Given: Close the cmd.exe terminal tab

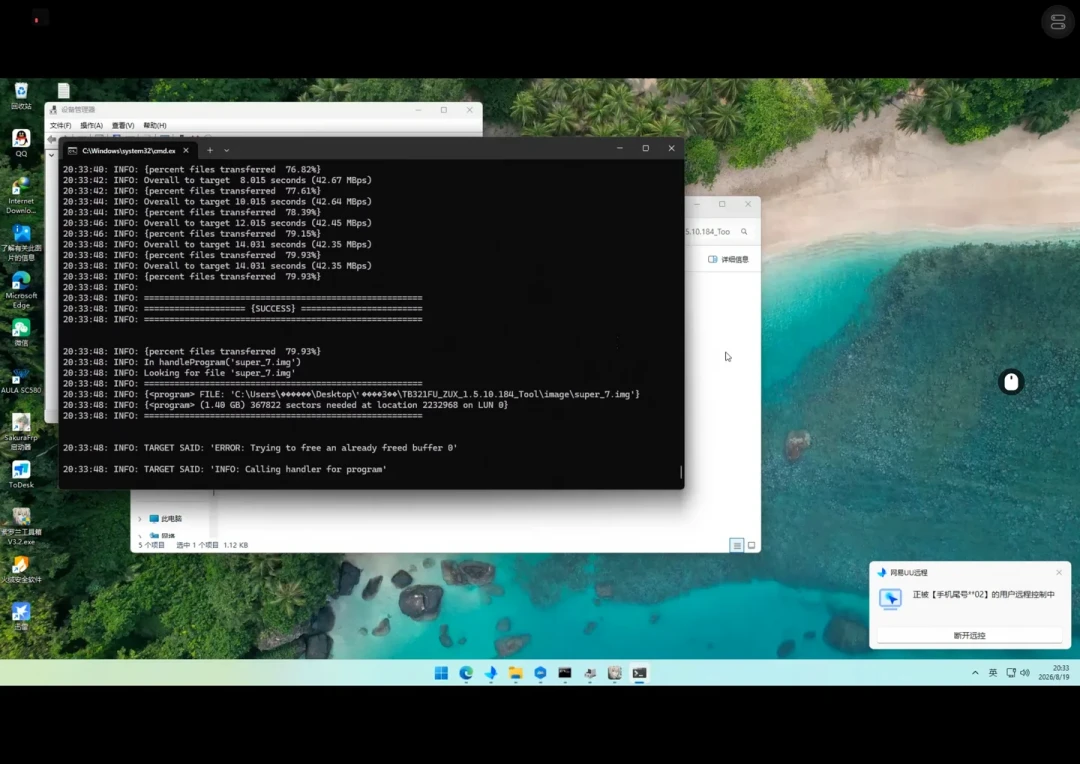Looking at the screenshot, I should [x=186, y=150].
